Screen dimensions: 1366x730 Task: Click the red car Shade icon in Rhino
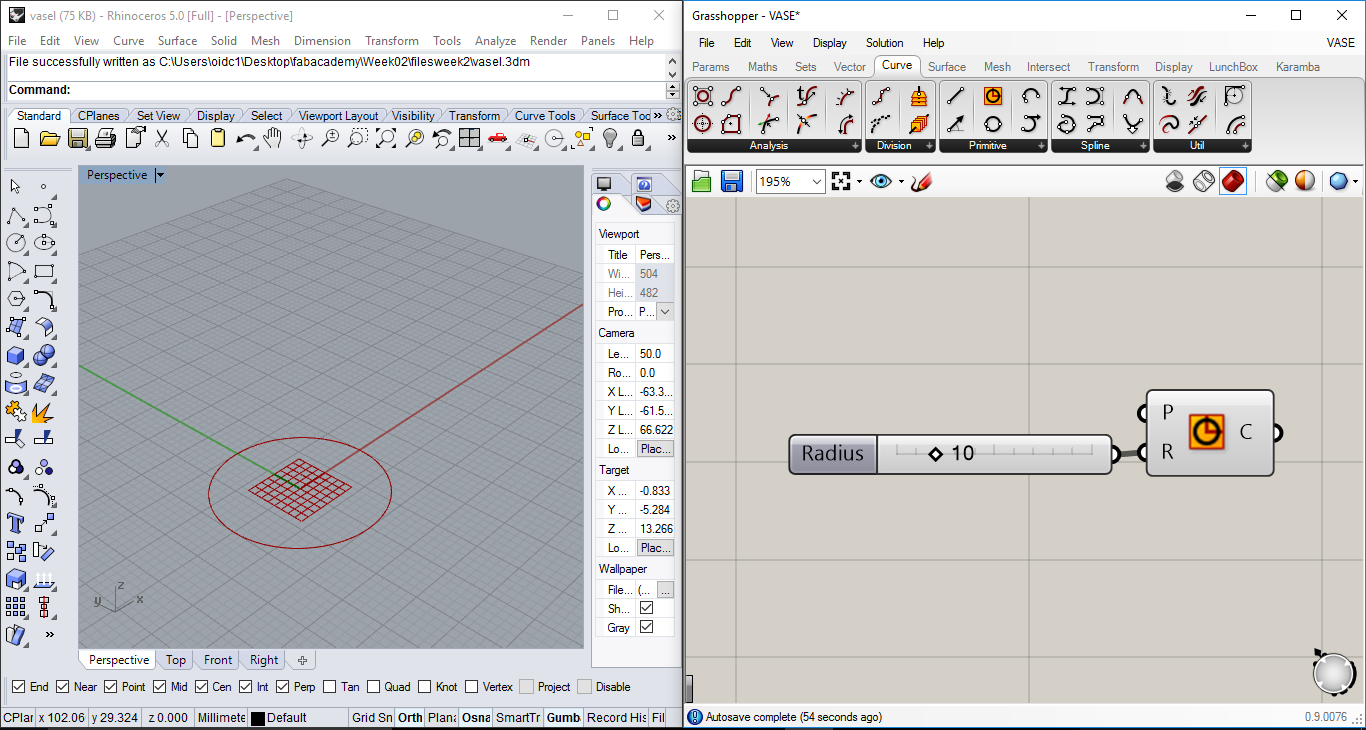pos(497,139)
